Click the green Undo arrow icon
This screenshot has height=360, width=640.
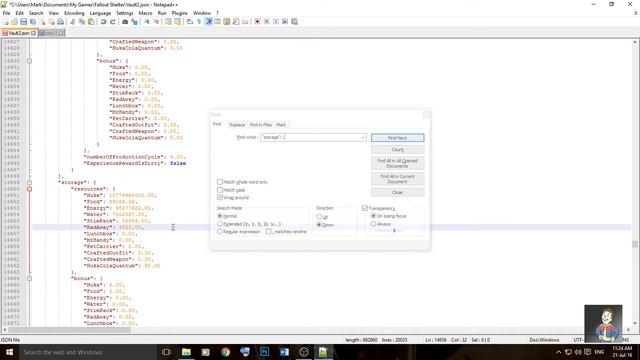pos(103,22)
